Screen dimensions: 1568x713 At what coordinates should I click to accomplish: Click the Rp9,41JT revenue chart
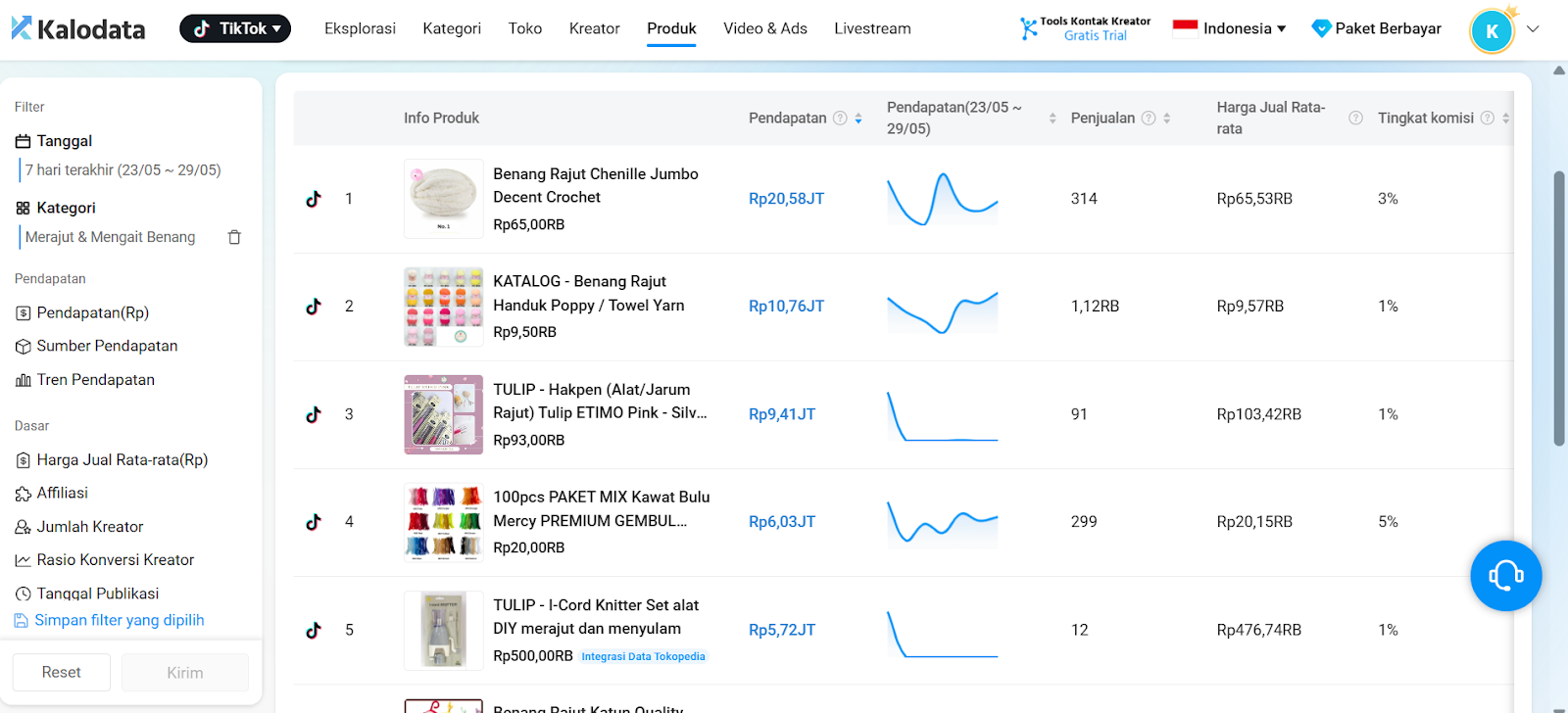click(x=943, y=416)
